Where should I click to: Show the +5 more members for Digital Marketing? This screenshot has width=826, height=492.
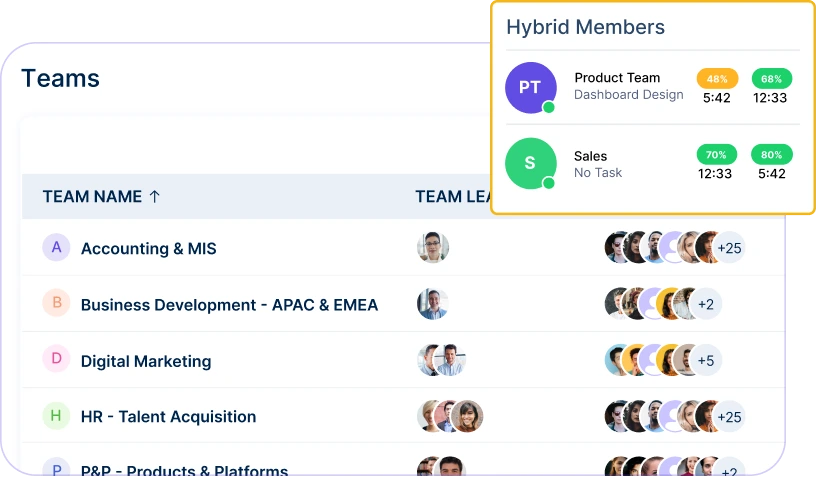[x=705, y=360]
